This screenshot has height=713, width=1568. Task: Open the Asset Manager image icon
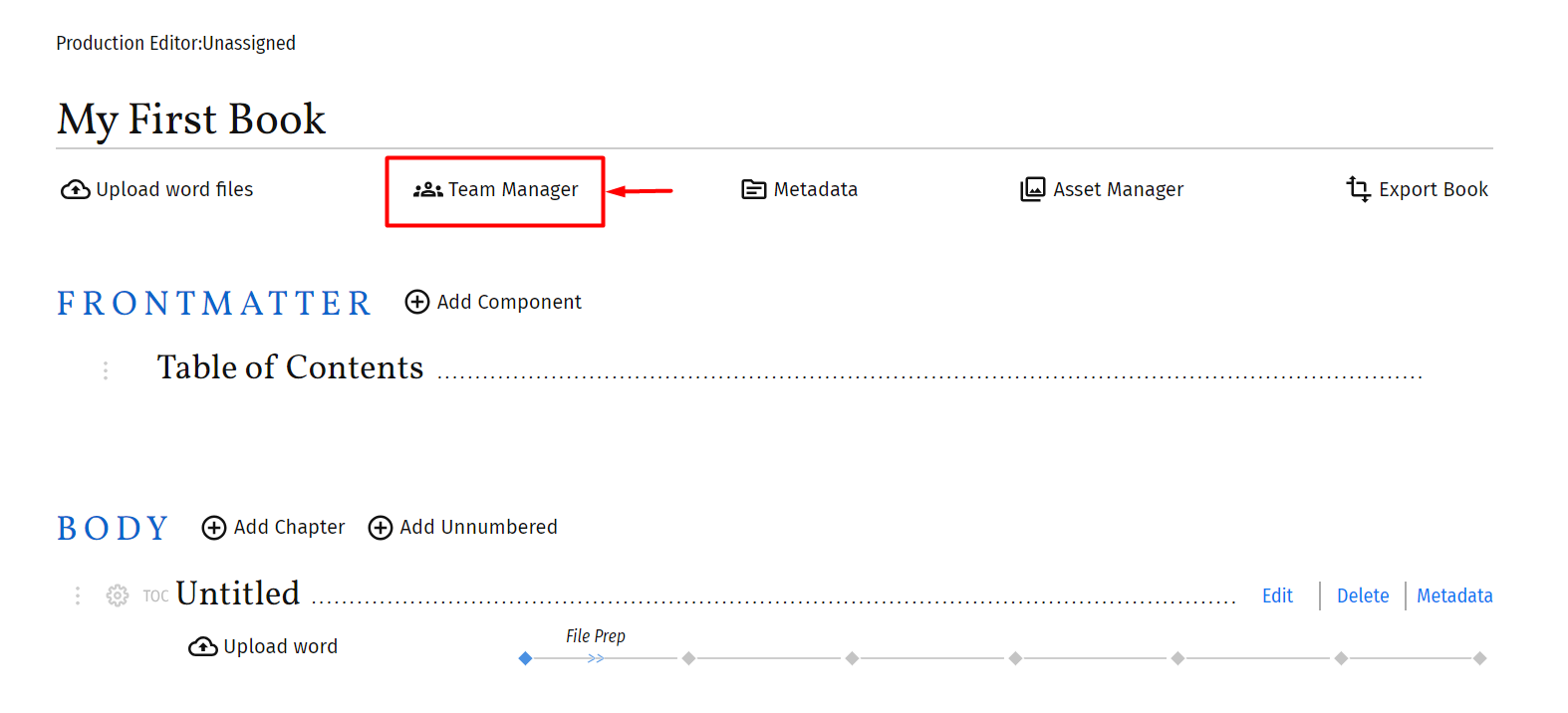tap(1033, 189)
